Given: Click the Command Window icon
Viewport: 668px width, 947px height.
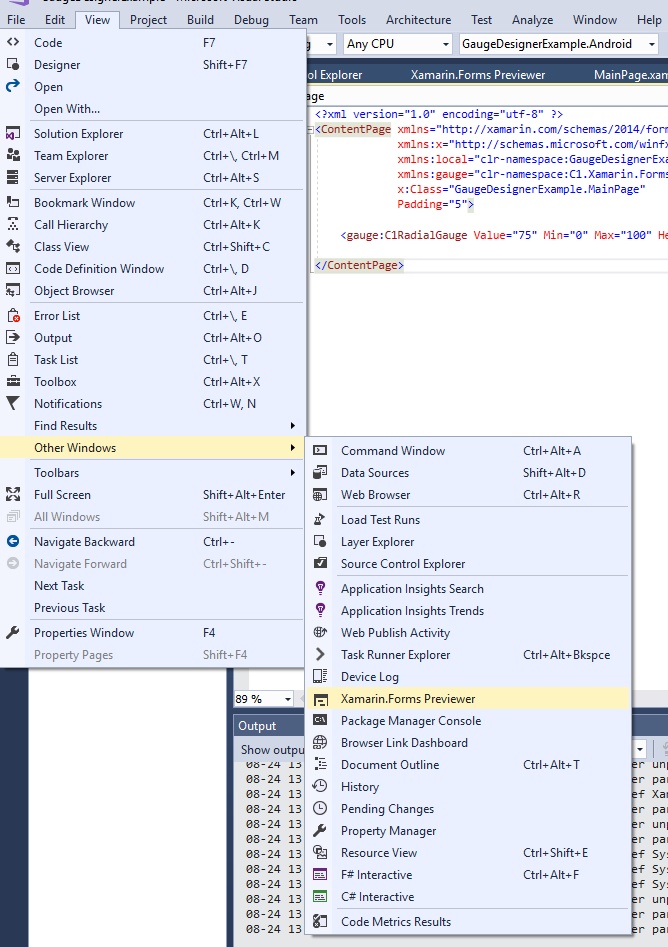Looking at the screenshot, I should coord(320,451).
